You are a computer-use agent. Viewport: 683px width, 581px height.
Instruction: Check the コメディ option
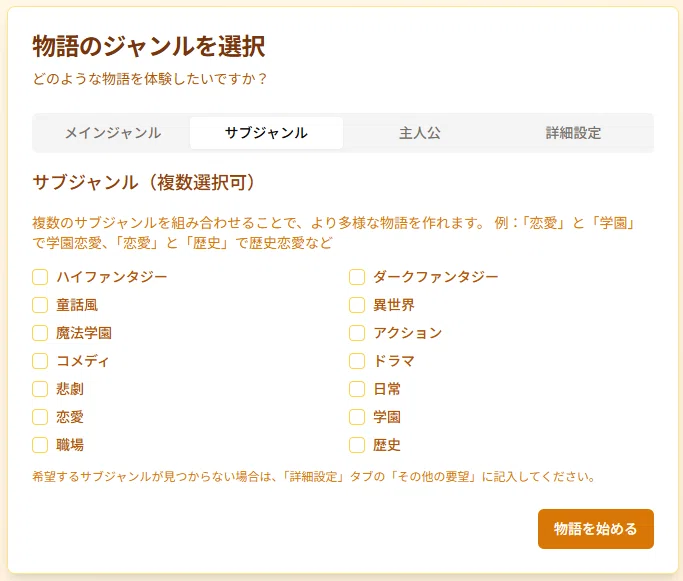(40, 361)
